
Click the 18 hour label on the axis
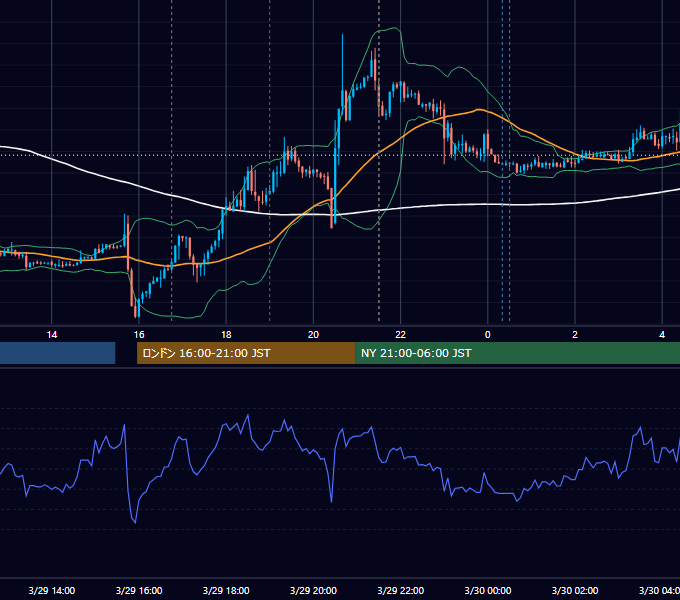point(226,335)
